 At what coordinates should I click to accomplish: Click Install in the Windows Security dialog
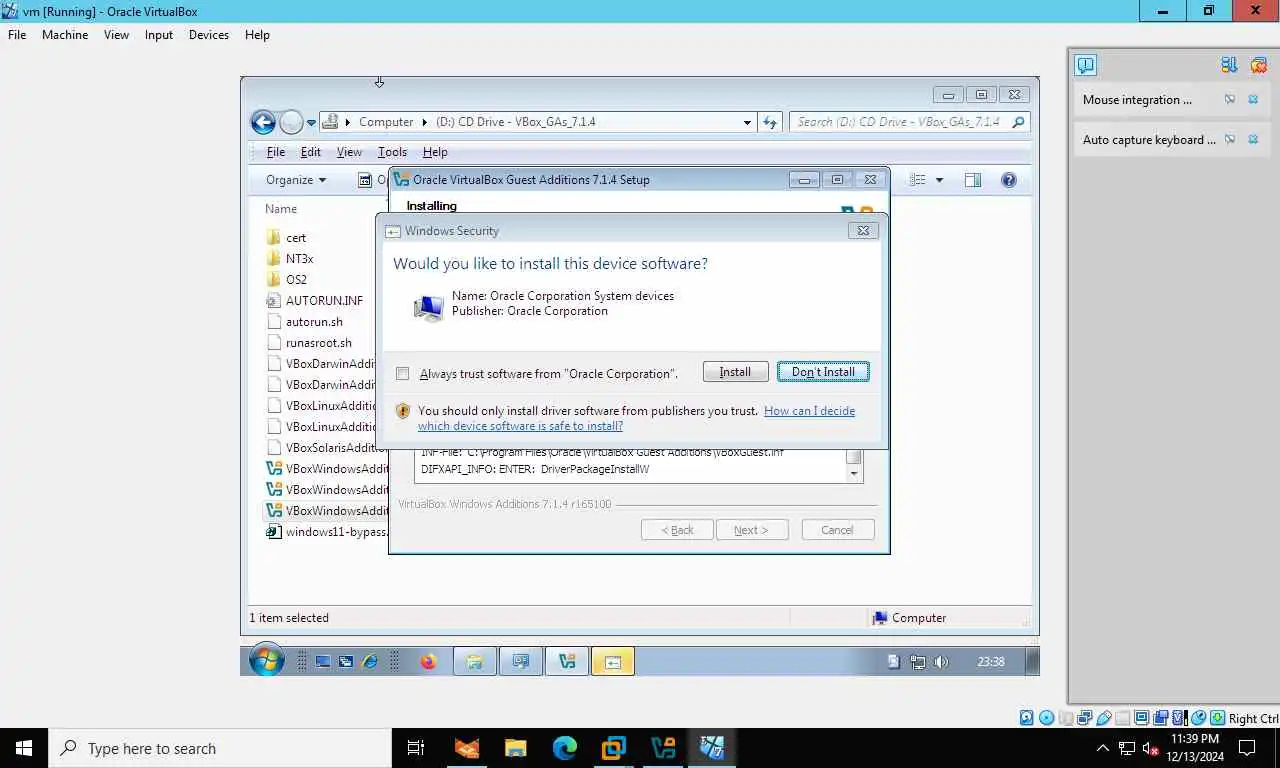pos(735,372)
